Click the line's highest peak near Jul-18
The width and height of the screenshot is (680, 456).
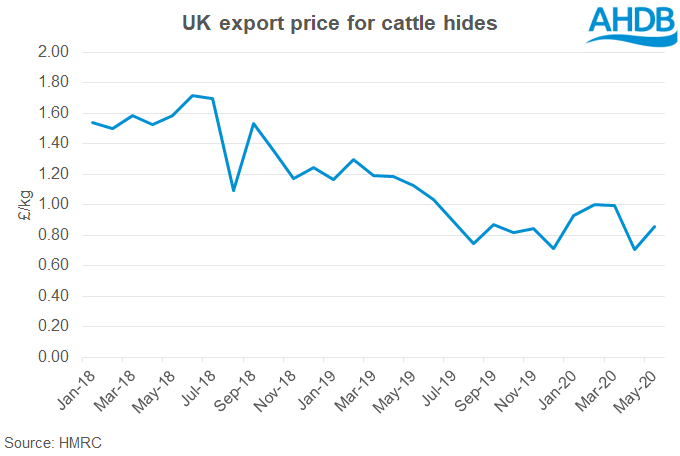pyautogui.click(x=193, y=96)
